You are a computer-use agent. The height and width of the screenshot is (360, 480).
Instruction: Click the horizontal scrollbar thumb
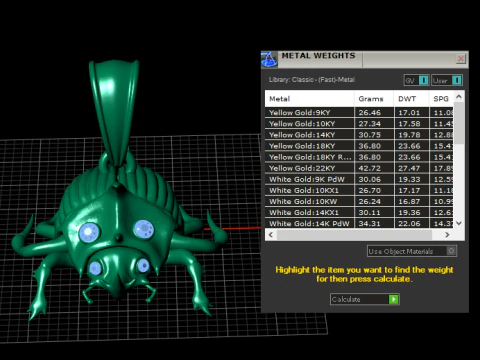[355, 235]
